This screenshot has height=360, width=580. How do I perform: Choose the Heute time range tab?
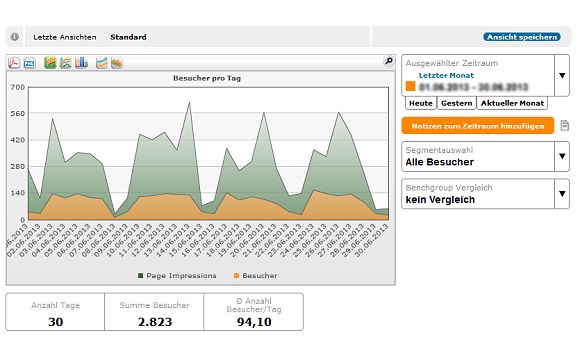[x=421, y=103]
